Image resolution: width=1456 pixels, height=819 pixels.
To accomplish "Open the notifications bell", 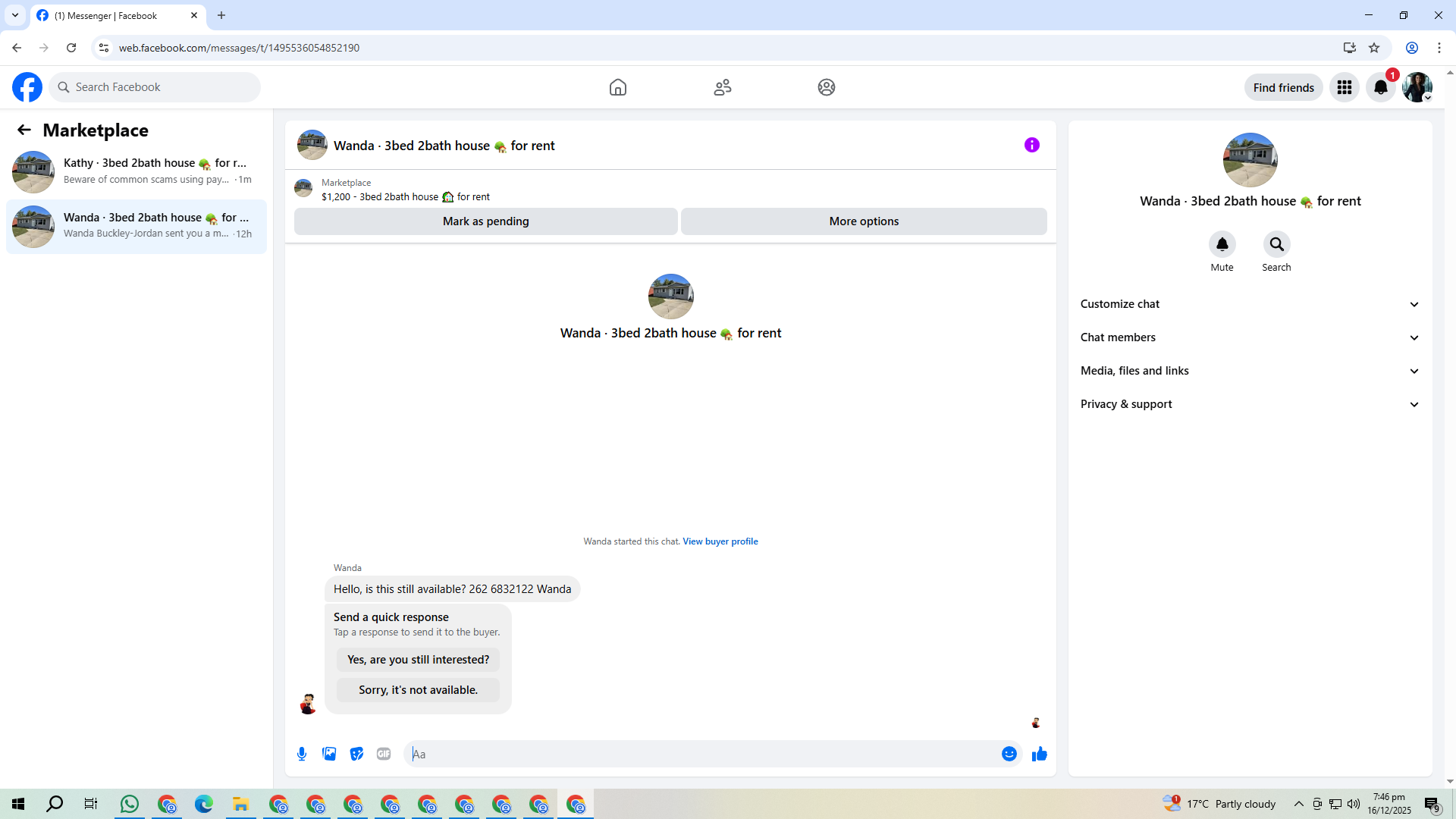I will [1381, 87].
